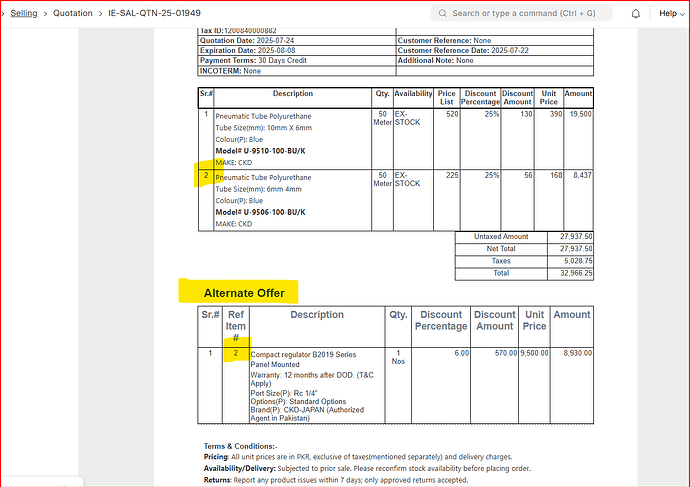Select the Model# U-9510-100-BU/K text

(262, 150)
